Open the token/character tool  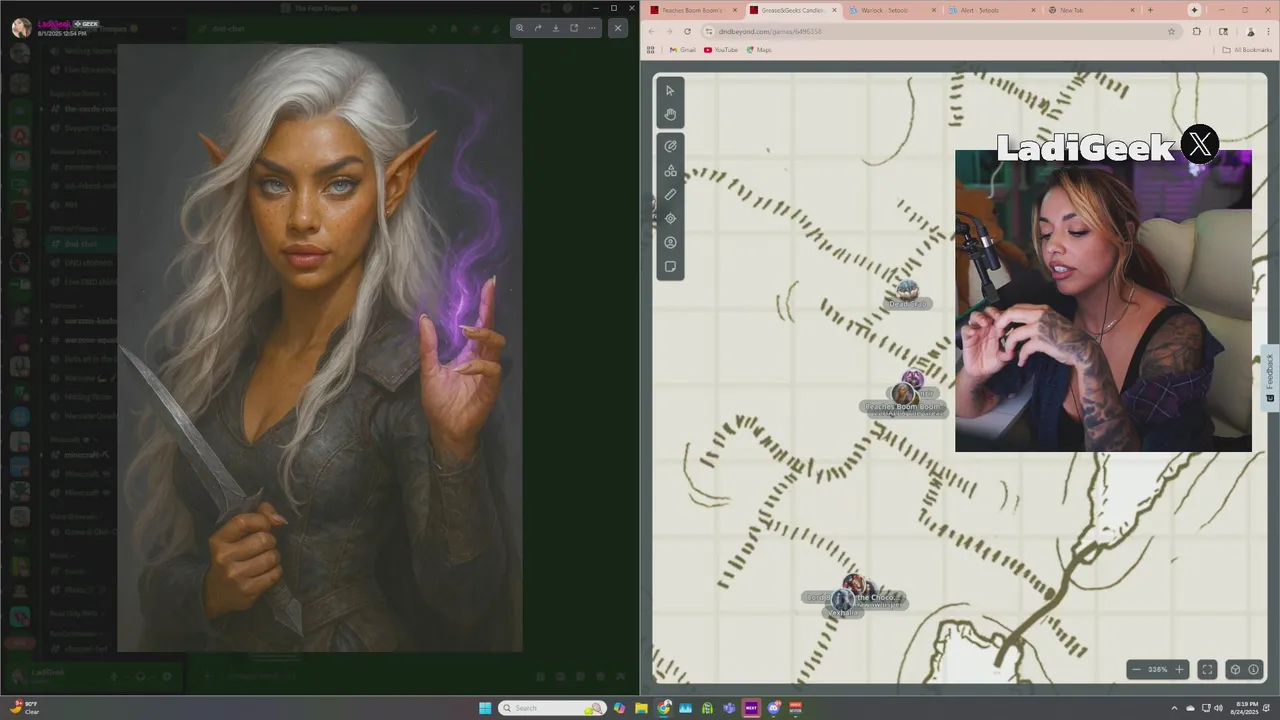click(670, 242)
